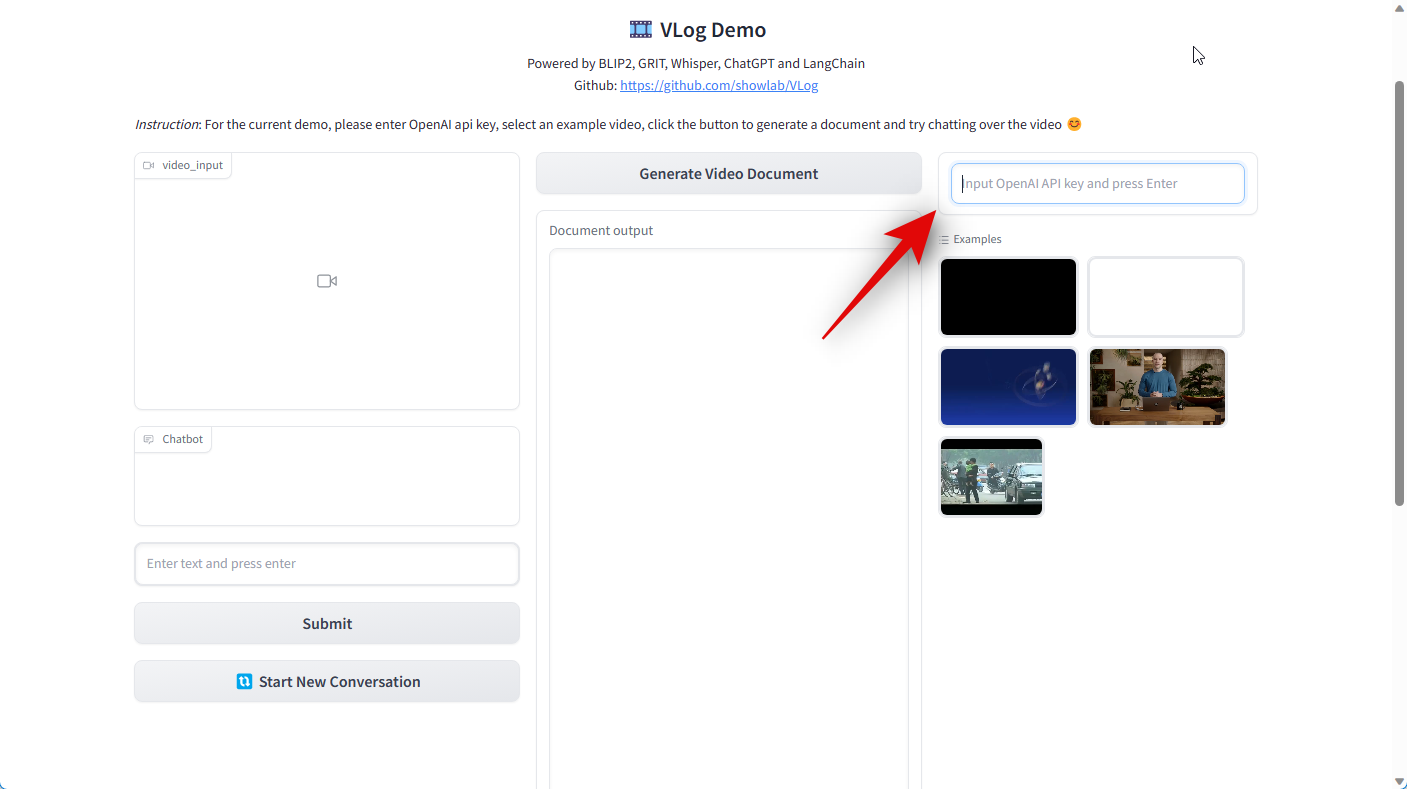Focus the 'Enter text and press enter' chat box

pos(327,564)
